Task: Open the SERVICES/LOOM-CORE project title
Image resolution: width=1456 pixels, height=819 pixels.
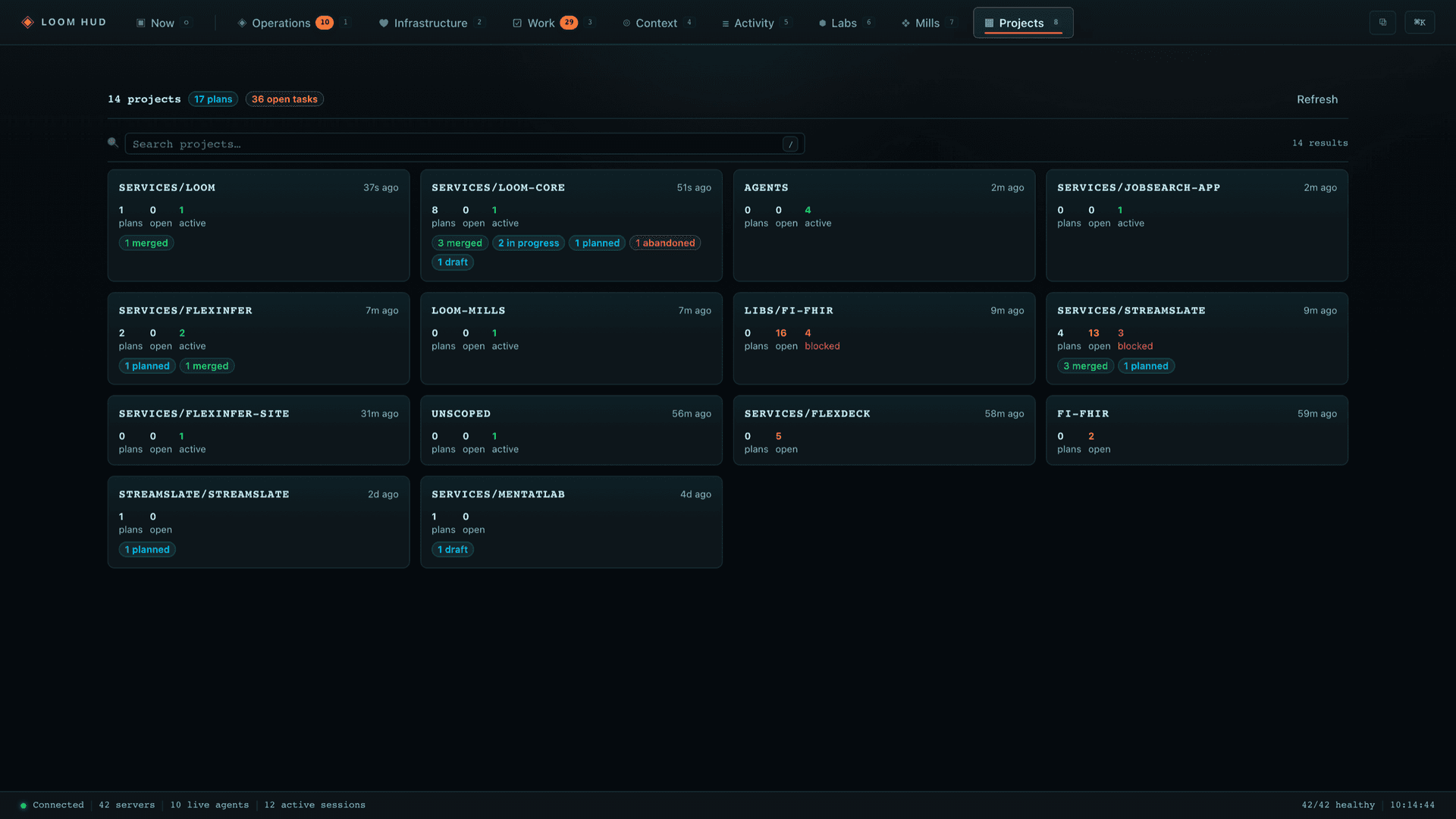Action: (498, 187)
